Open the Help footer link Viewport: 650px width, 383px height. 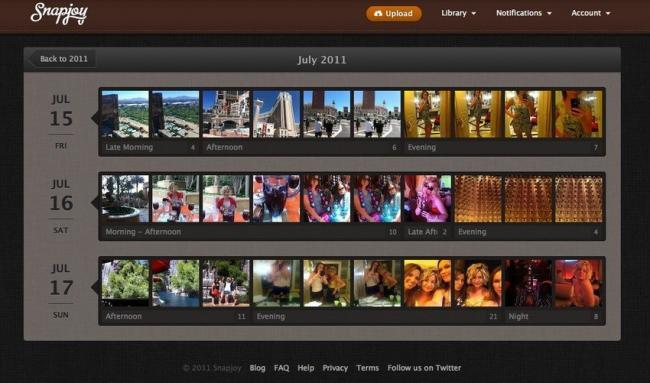click(306, 368)
